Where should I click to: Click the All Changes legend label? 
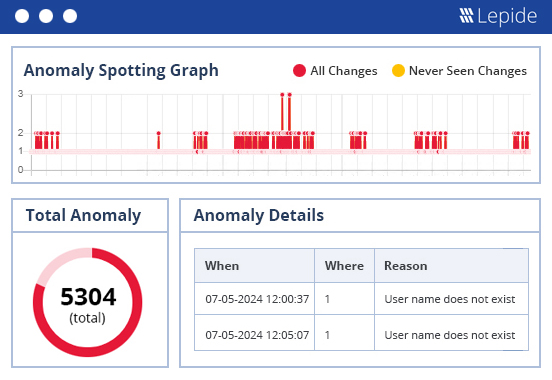tap(344, 71)
